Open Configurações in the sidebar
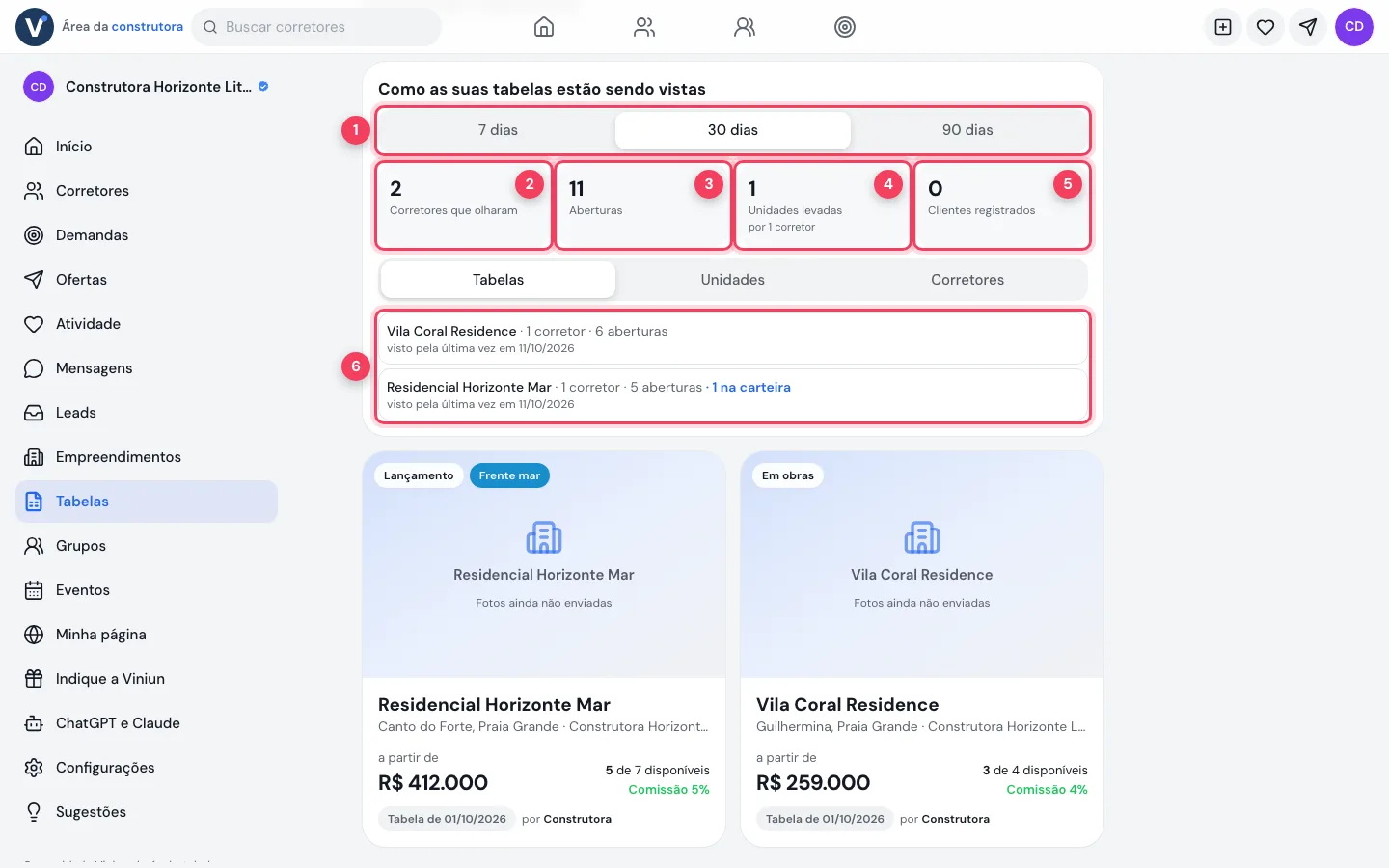 click(147, 768)
